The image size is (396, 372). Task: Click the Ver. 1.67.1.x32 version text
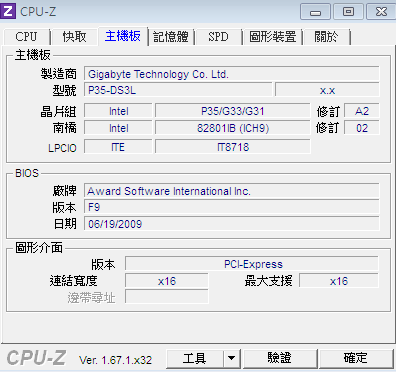point(115,360)
